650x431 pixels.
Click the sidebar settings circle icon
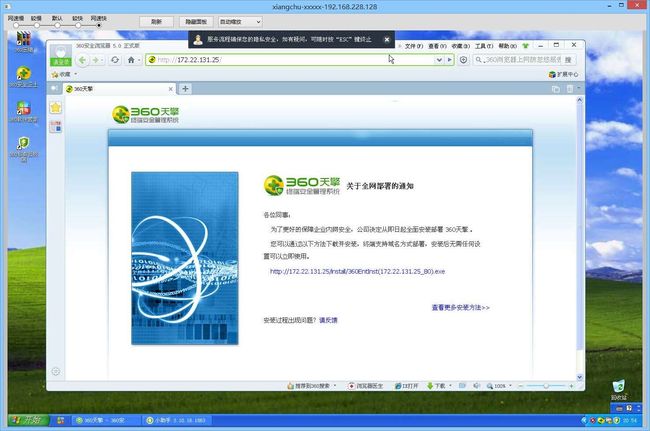56,371
